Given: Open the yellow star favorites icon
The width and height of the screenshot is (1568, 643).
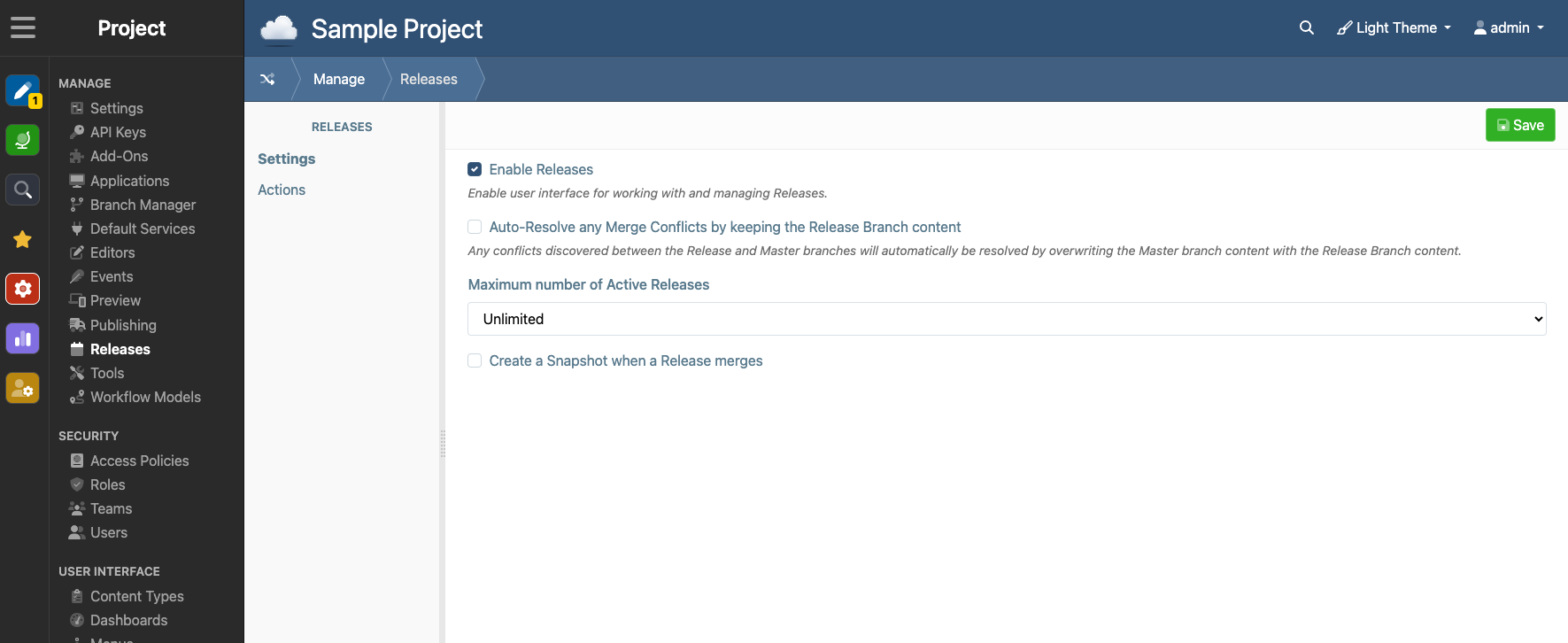Looking at the screenshot, I should coord(23,239).
